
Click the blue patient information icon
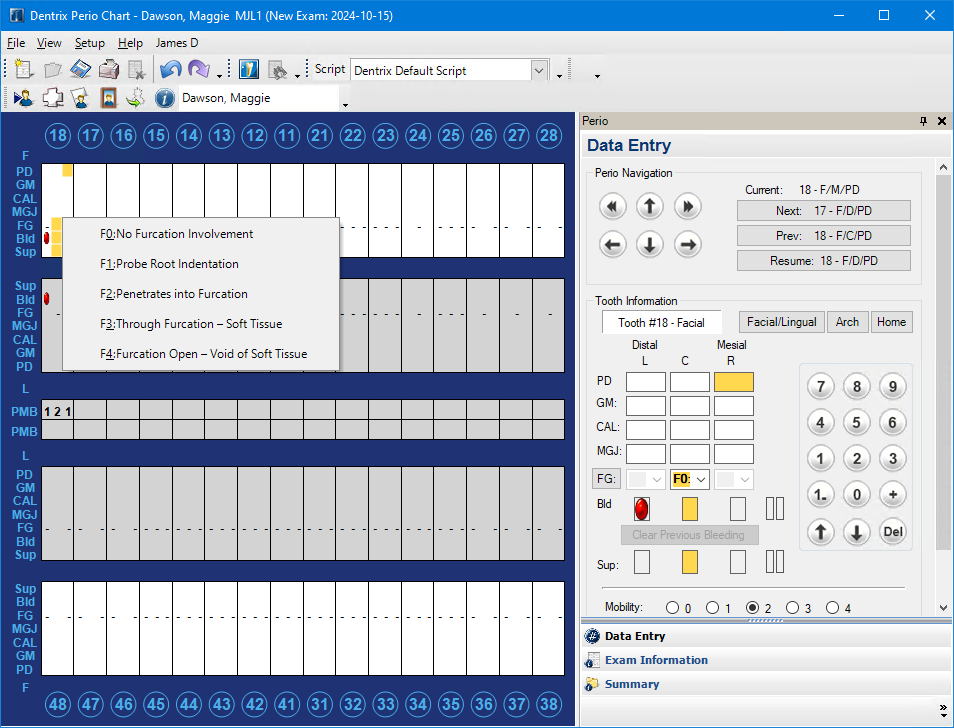(165, 98)
